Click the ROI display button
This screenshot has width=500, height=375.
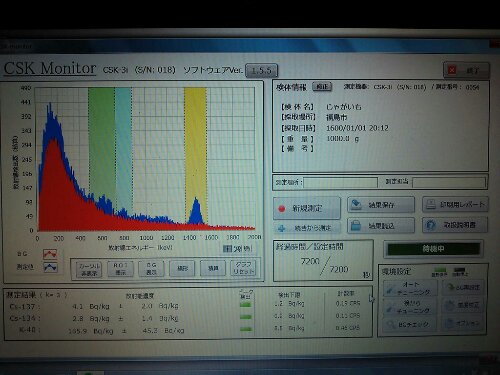pyautogui.click(x=120, y=268)
